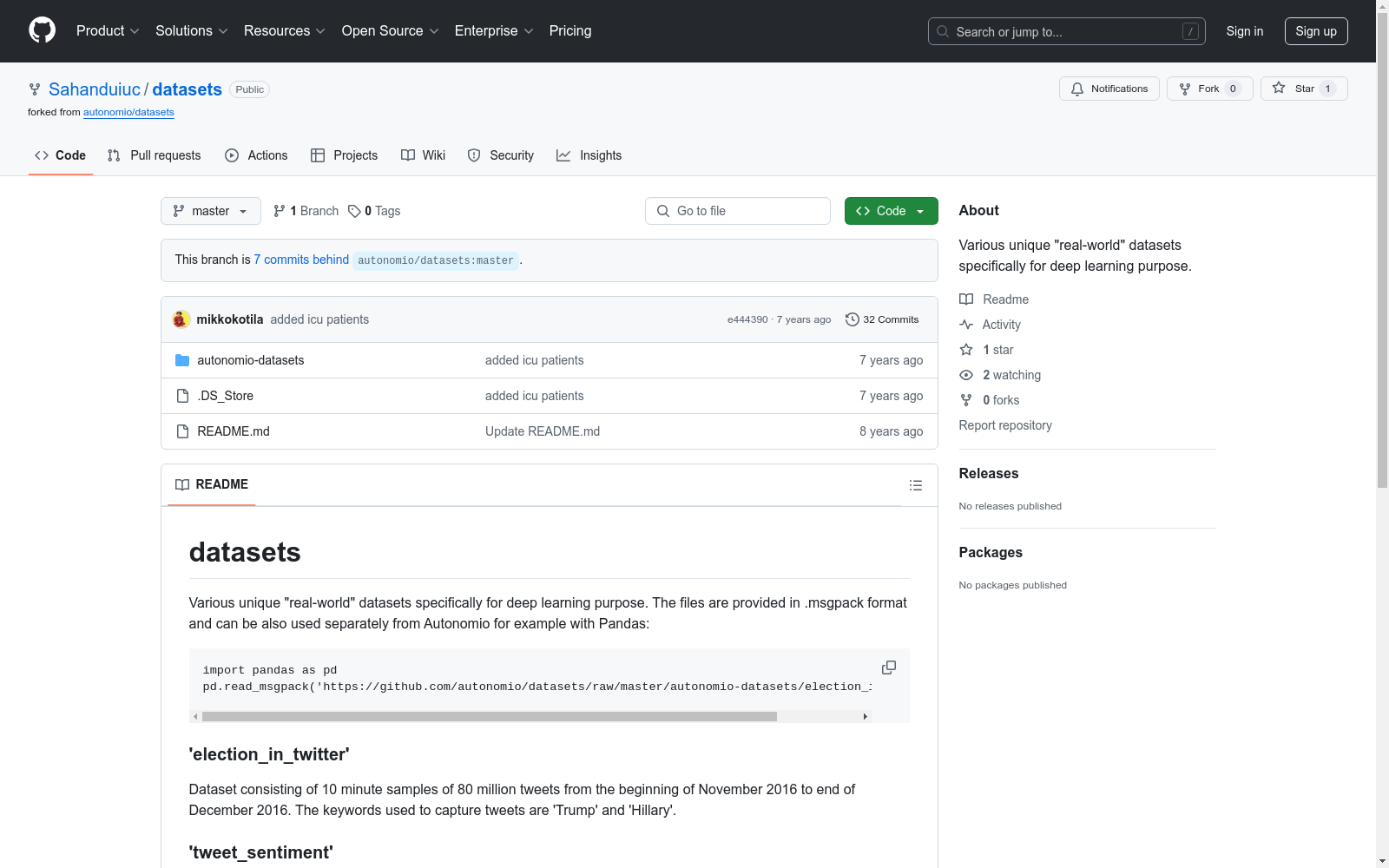The image size is (1389, 868).
Task: Open the Packages heading link
Action: (991, 552)
